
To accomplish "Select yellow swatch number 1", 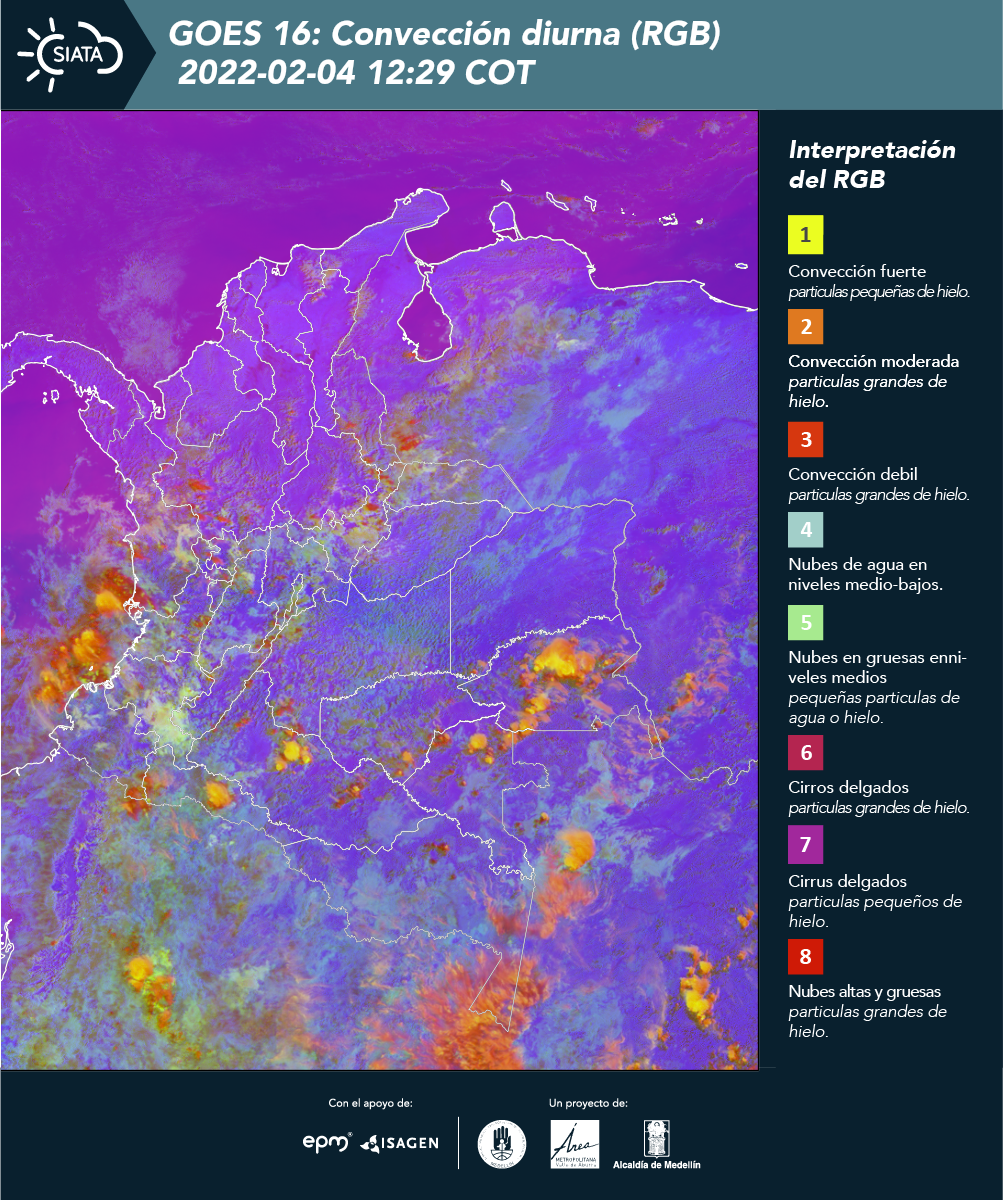I will click(x=805, y=236).
